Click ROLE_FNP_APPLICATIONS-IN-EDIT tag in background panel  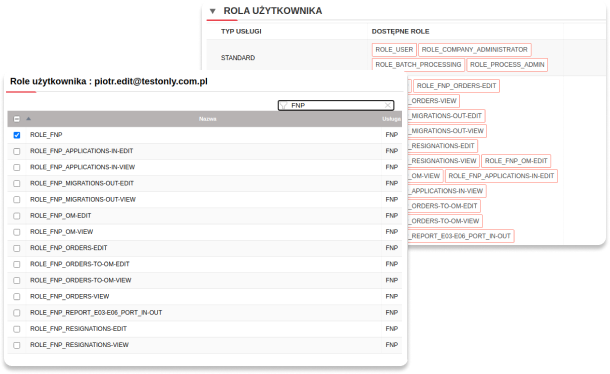501,176
